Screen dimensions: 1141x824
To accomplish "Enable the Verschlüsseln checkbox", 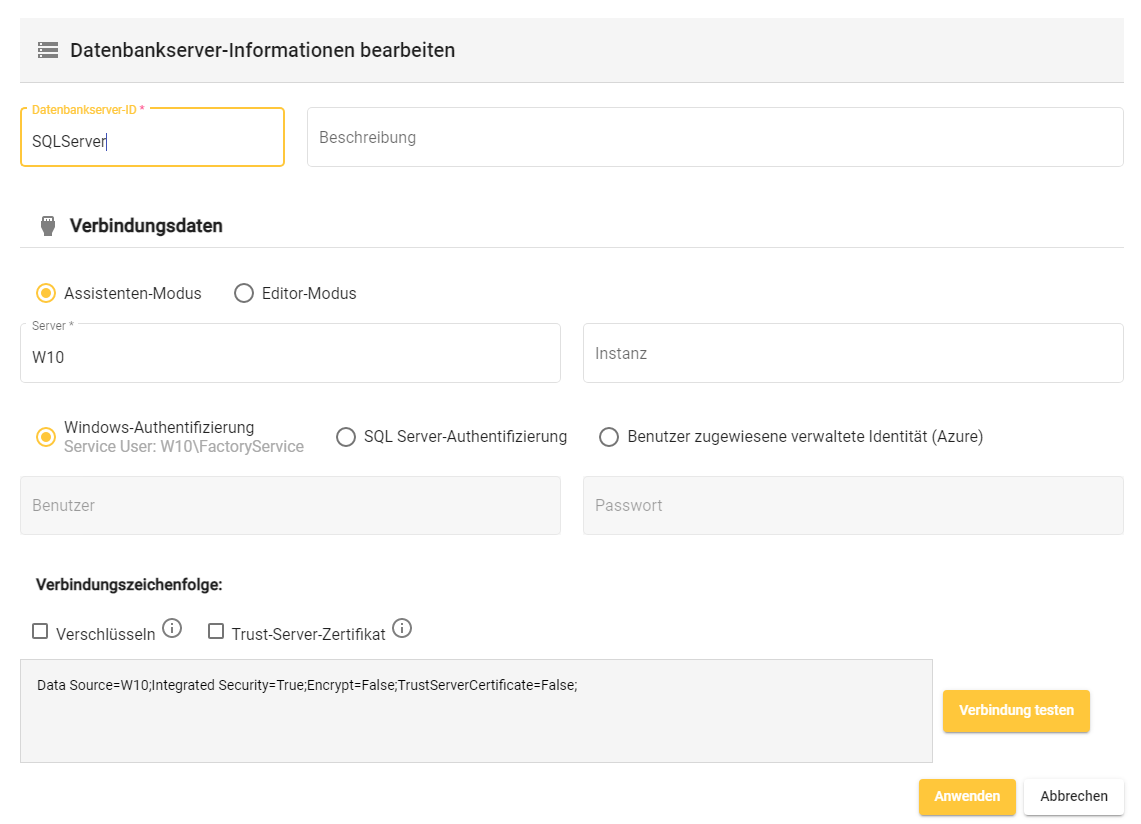I will [x=39, y=630].
